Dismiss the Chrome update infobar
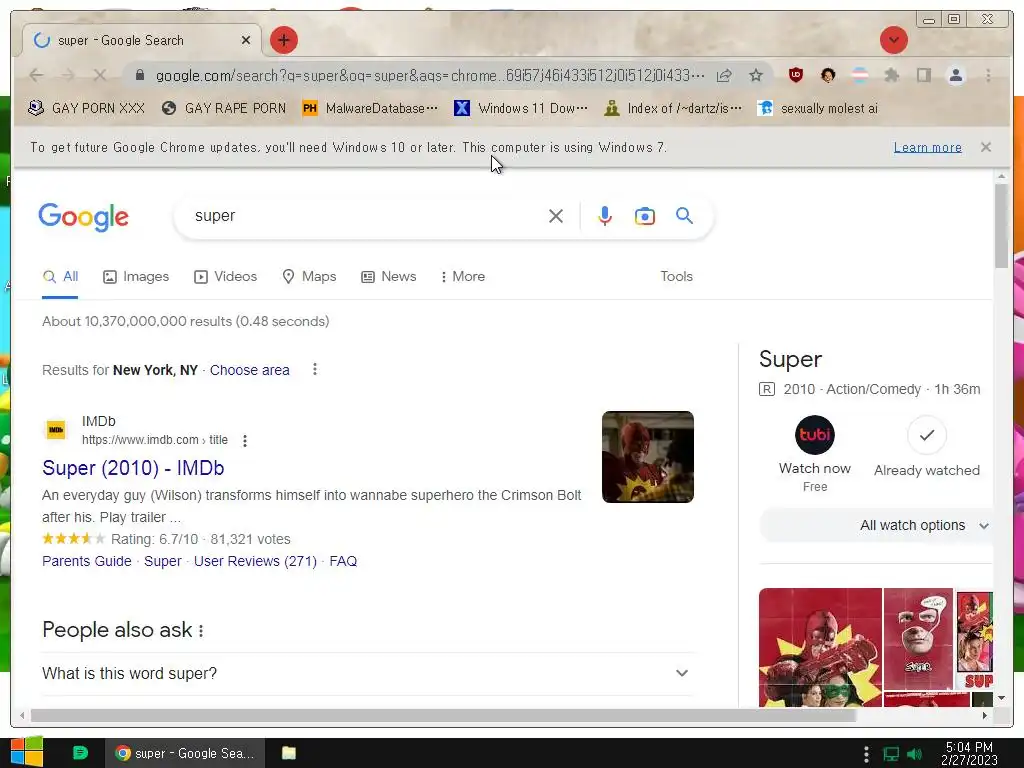This screenshot has width=1024, height=768. pyautogui.click(x=985, y=148)
